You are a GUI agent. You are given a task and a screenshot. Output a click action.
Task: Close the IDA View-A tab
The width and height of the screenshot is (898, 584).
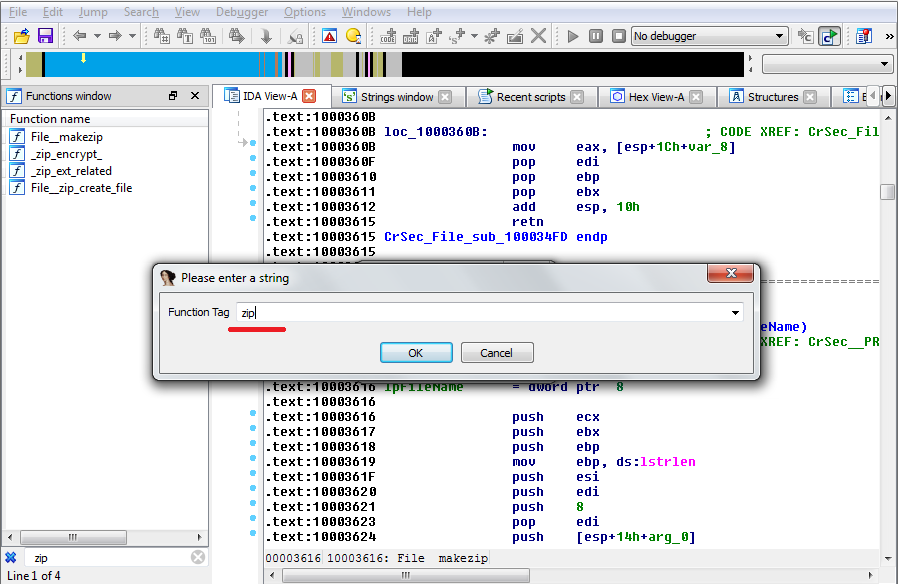(x=309, y=96)
